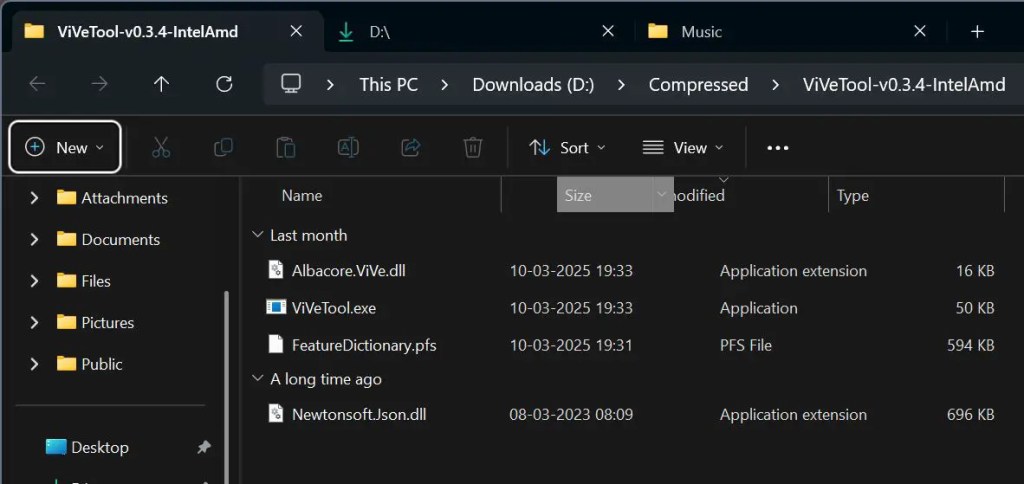Unpin Desktop using the pin icon

point(204,447)
